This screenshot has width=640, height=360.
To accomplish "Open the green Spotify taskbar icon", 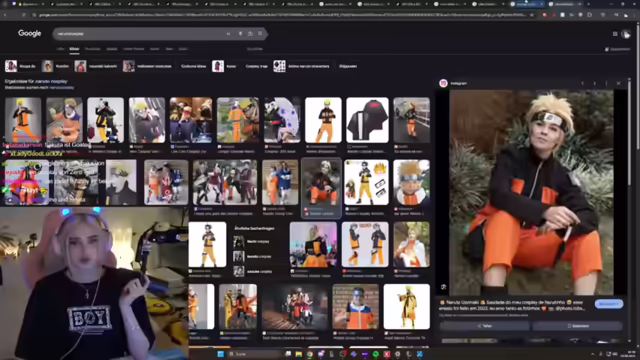I will (376, 354).
